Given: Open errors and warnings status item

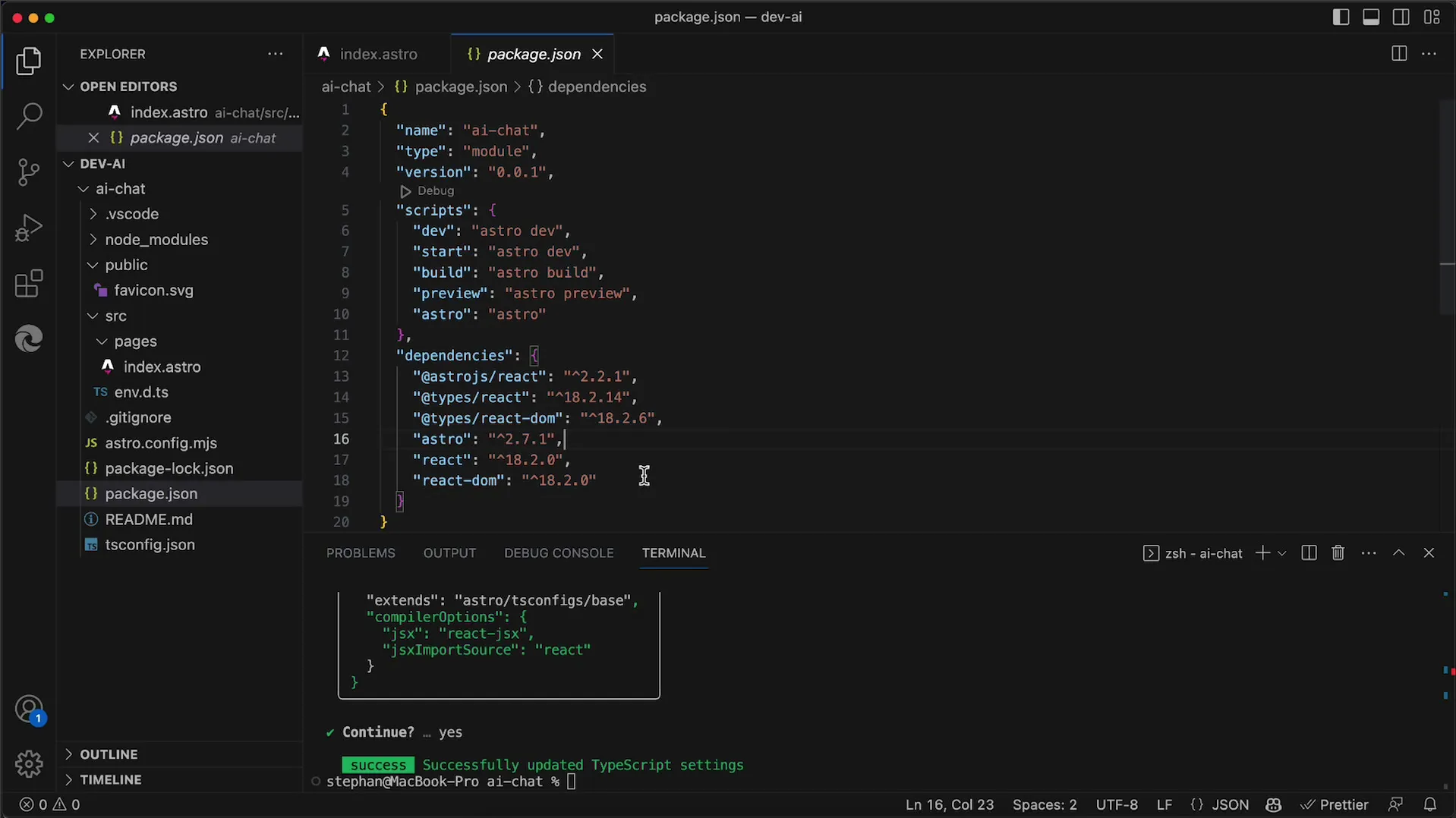Looking at the screenshot, I should point(50,804).
